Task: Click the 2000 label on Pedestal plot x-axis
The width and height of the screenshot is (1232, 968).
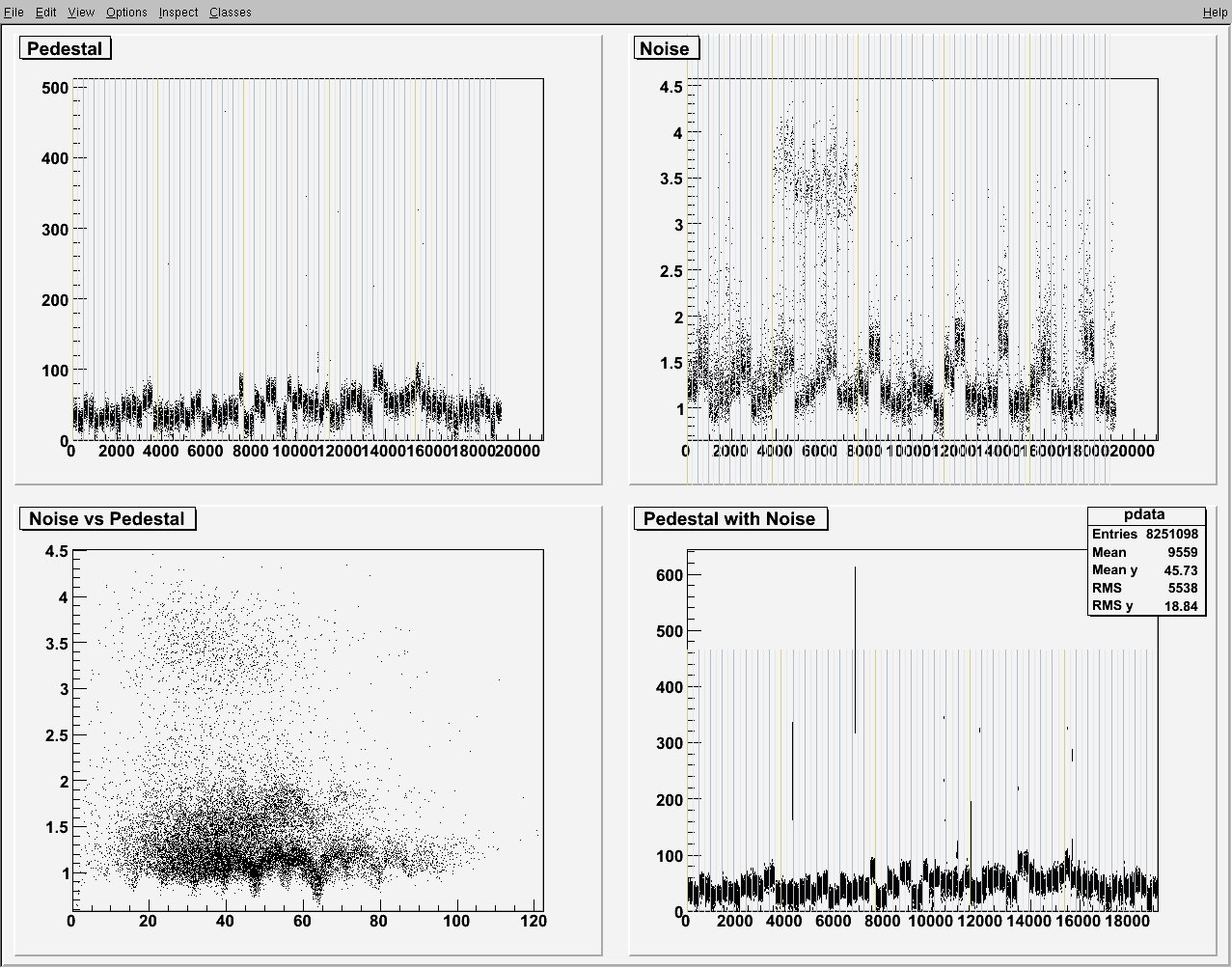Action: click(117, 451)
